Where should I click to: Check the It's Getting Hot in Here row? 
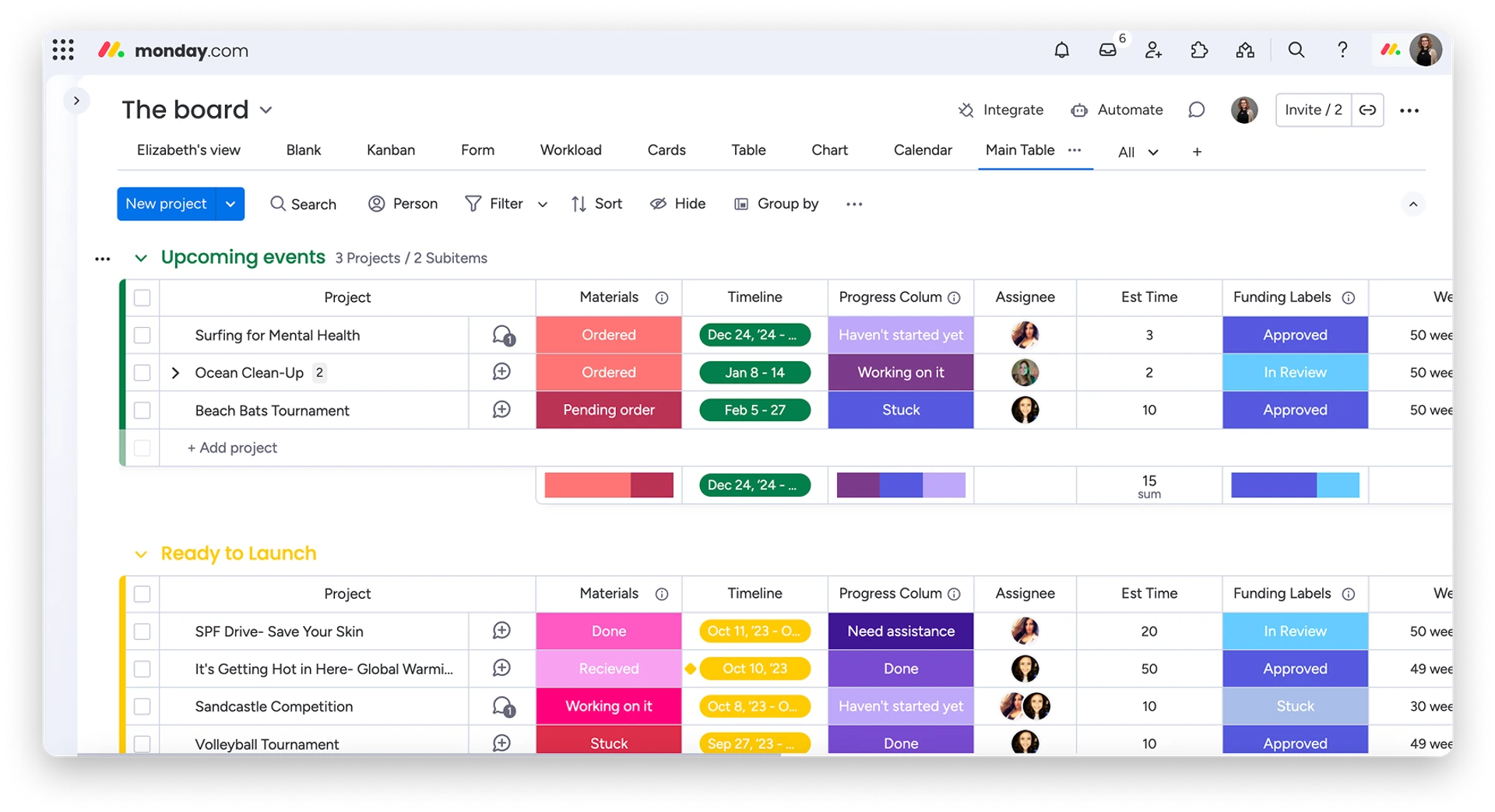tap(142, 669)
